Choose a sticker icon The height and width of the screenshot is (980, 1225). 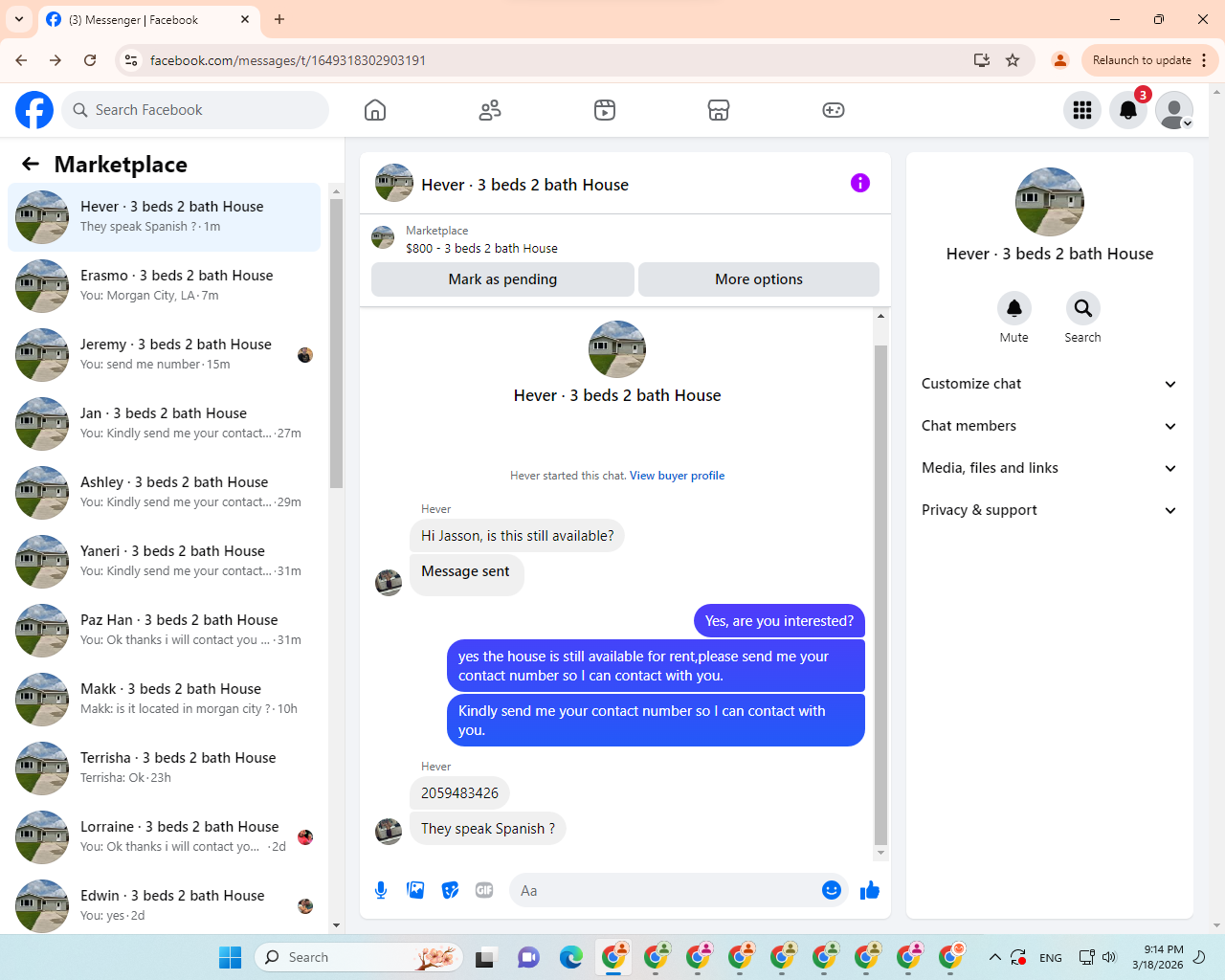coord(450,890)
